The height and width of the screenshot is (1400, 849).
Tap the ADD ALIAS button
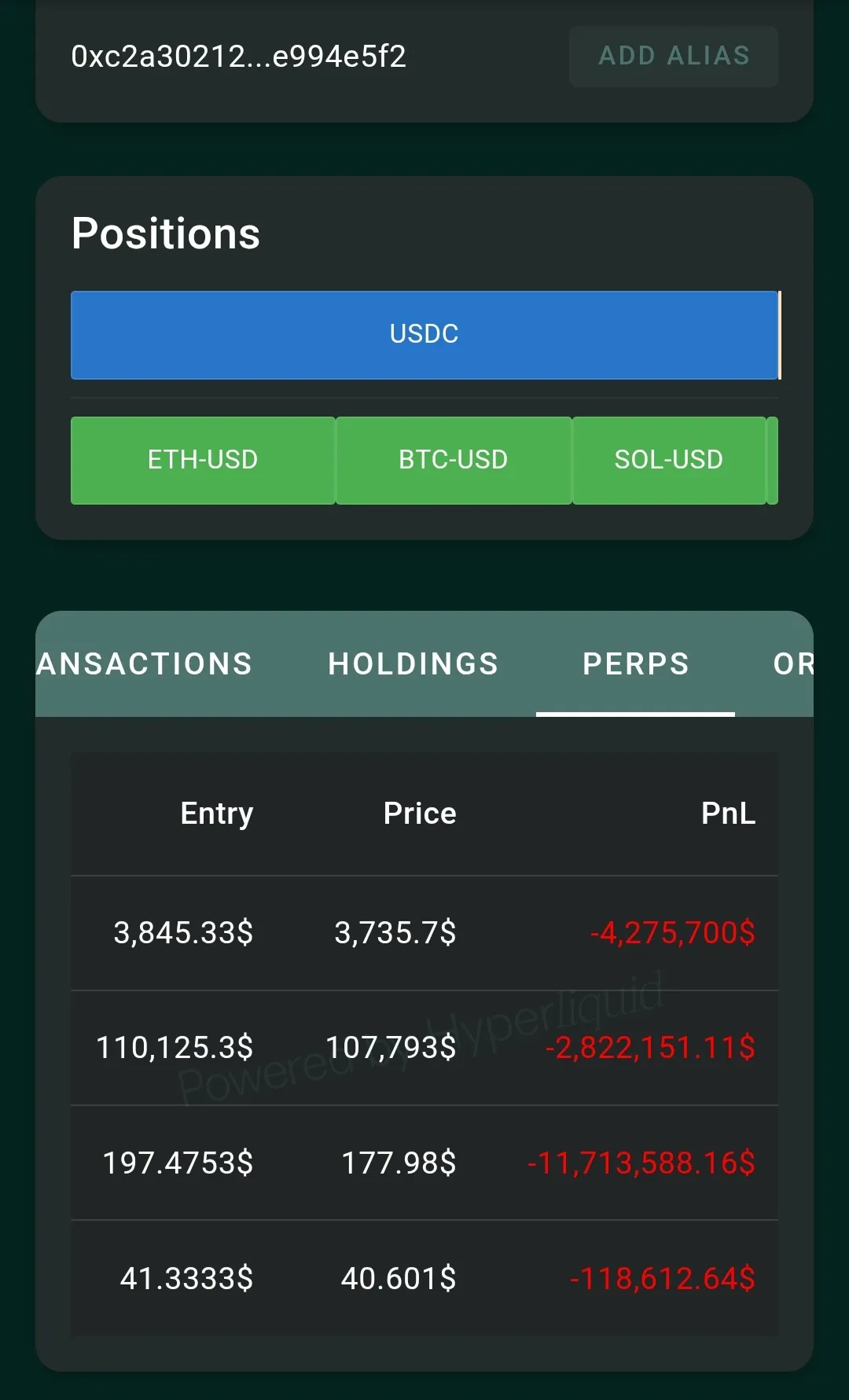[674, 57]
